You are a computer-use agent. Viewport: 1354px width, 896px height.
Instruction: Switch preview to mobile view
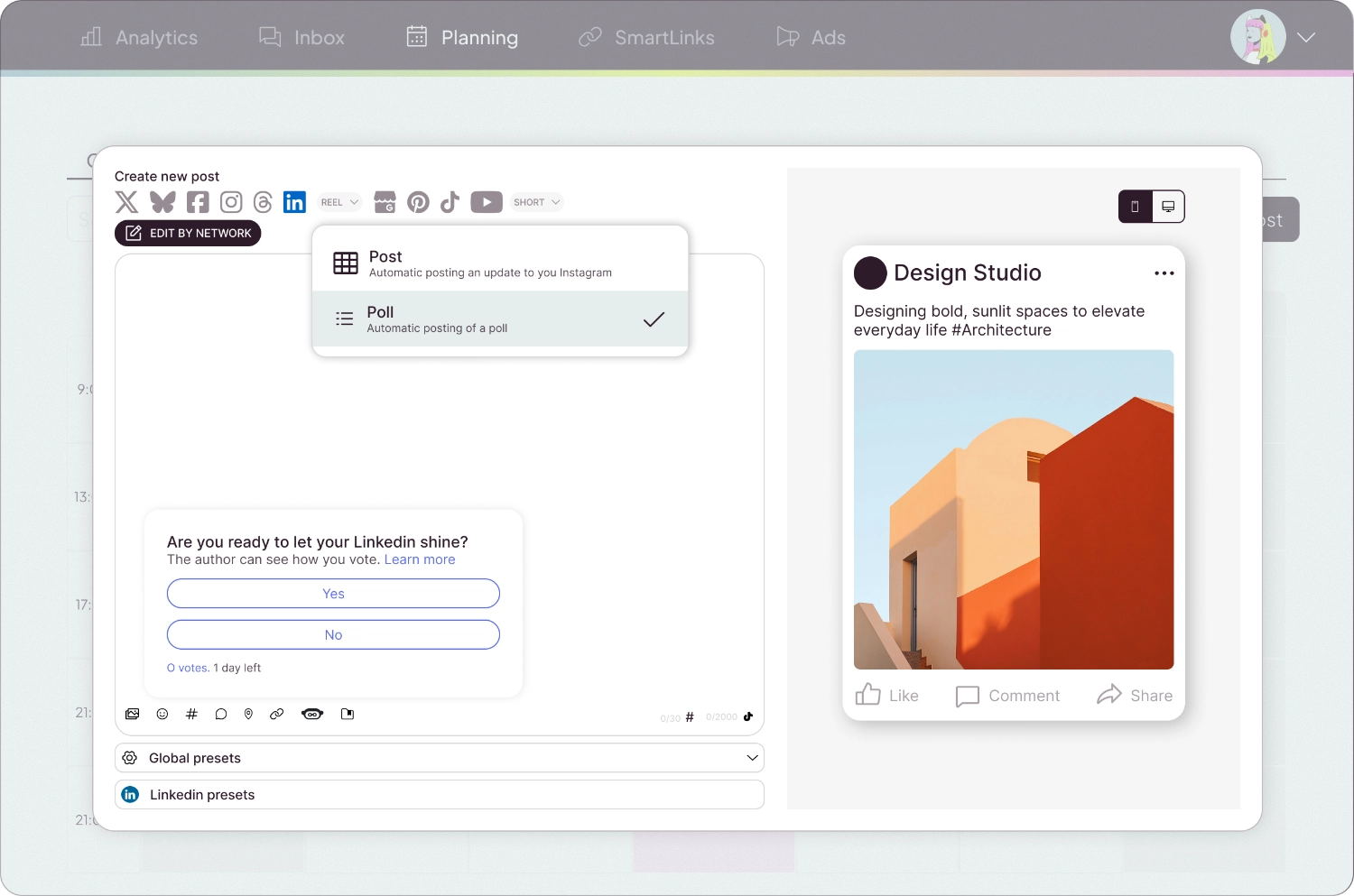(x=1135, y=207)
